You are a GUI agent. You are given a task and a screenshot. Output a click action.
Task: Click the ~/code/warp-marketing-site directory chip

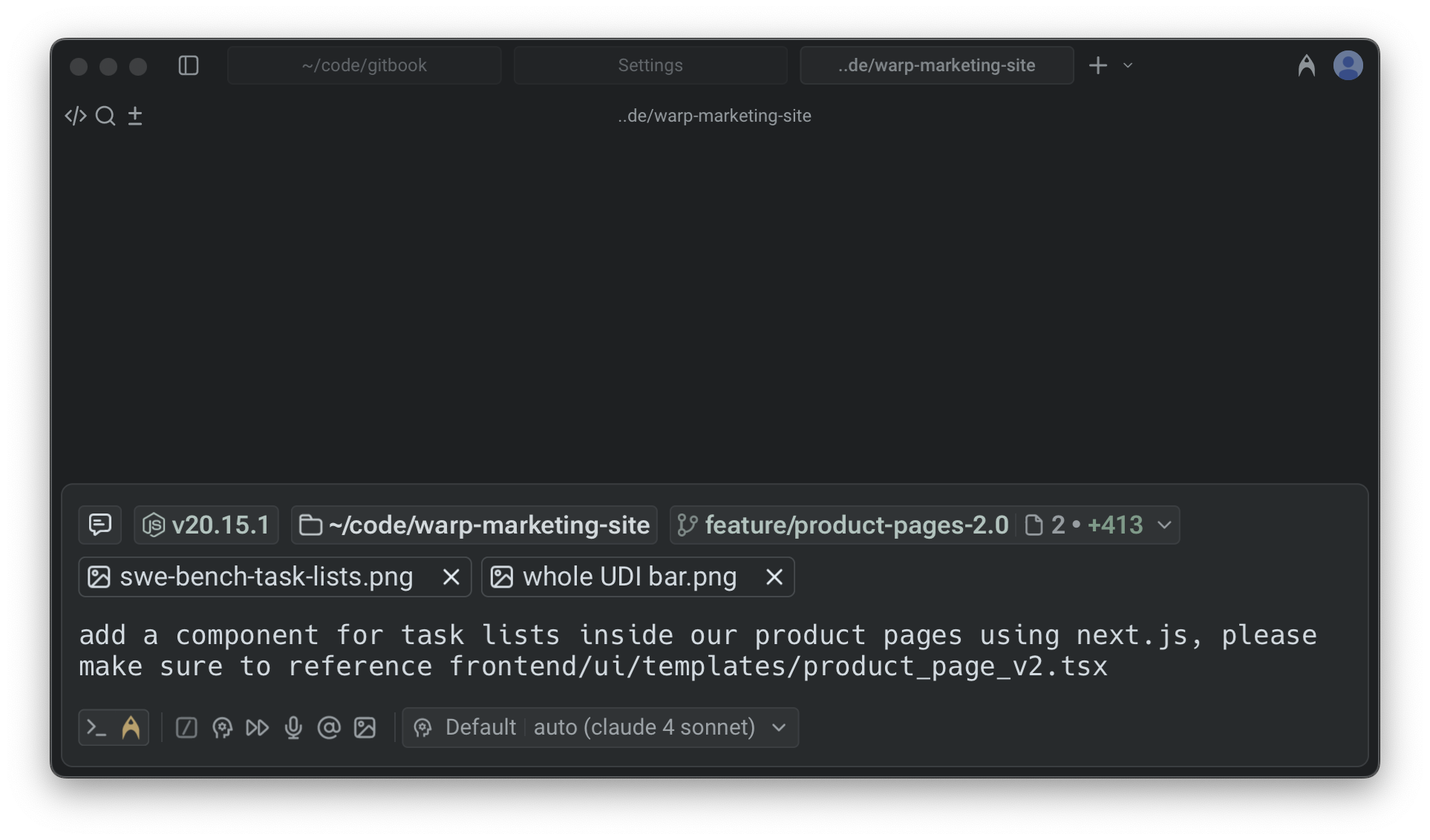(474, 525)
